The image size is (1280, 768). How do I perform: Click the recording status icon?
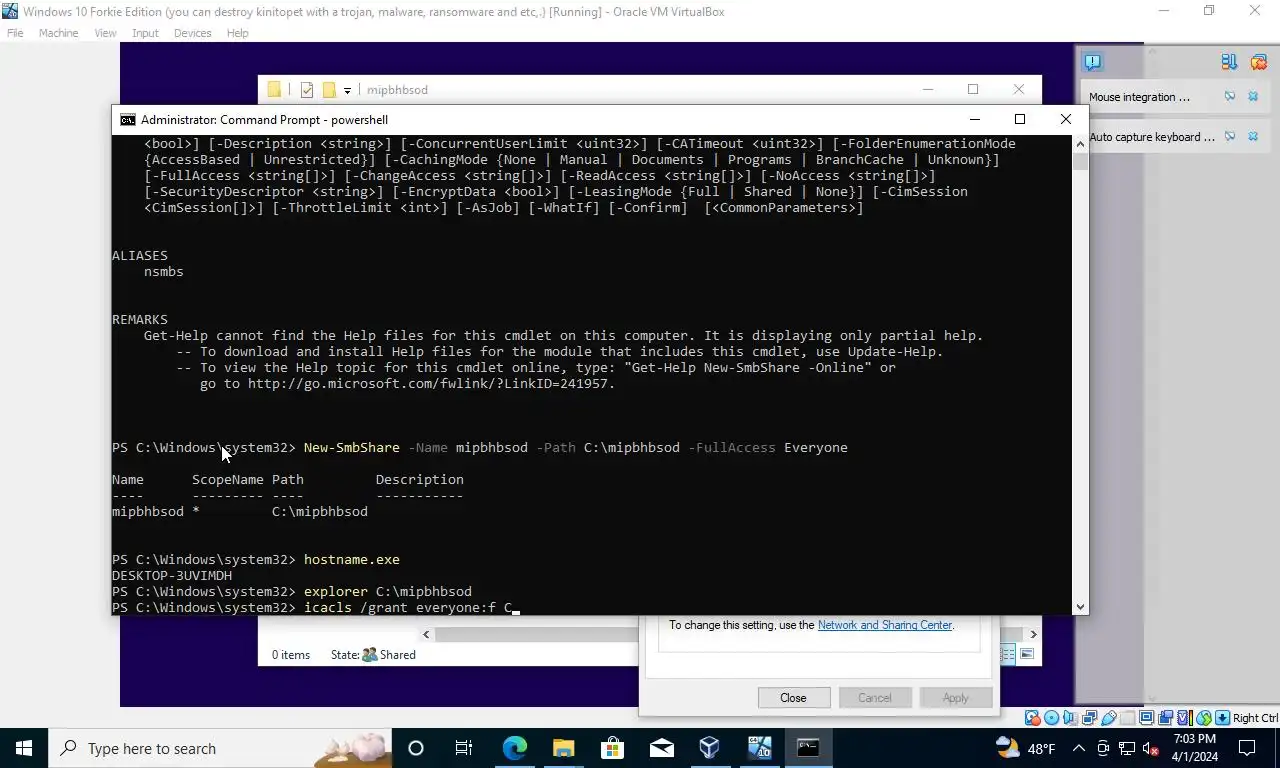1166,718
